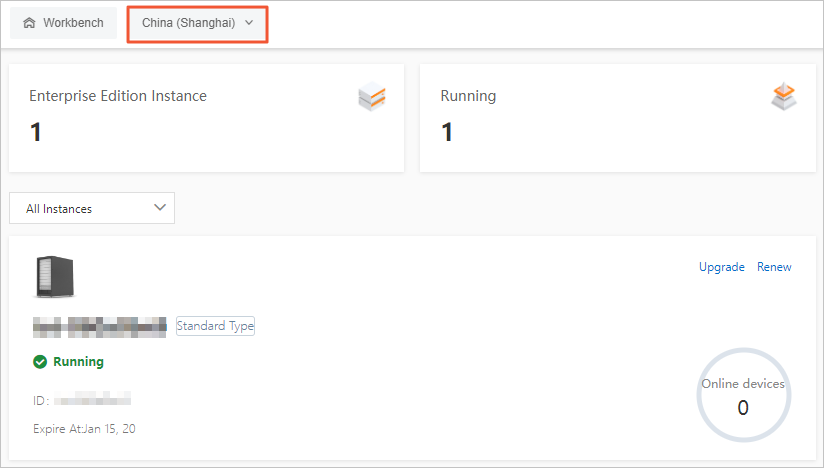
Task: Click the Workbench home icon
Action: tap(29, 23)
